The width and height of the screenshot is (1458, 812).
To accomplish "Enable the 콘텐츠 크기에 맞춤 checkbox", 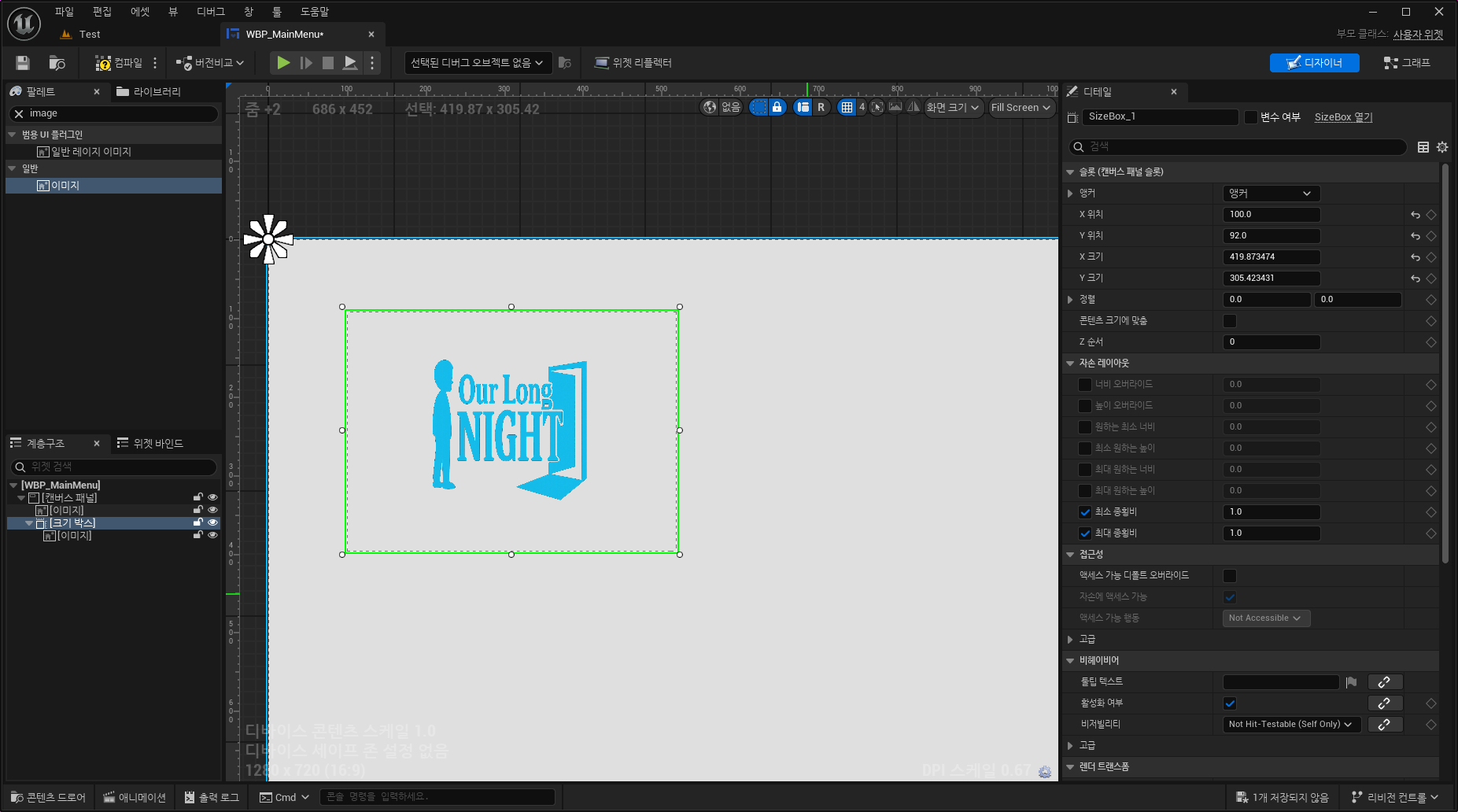I will pos(1230,321).
